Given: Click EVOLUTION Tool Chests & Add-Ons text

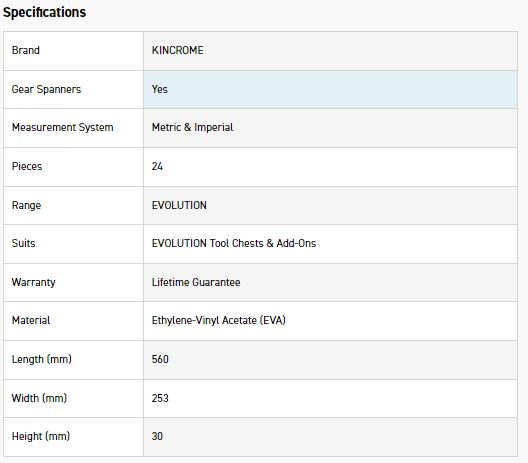Looking at the screenshot, I should [234, 243].
